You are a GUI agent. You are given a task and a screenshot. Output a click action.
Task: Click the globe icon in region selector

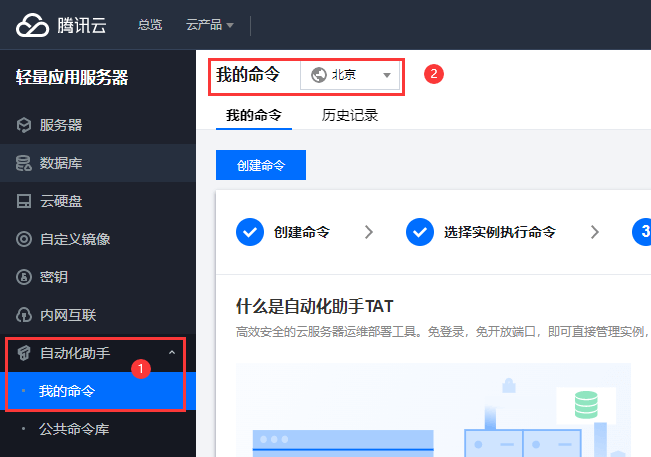tap(319, 75)
